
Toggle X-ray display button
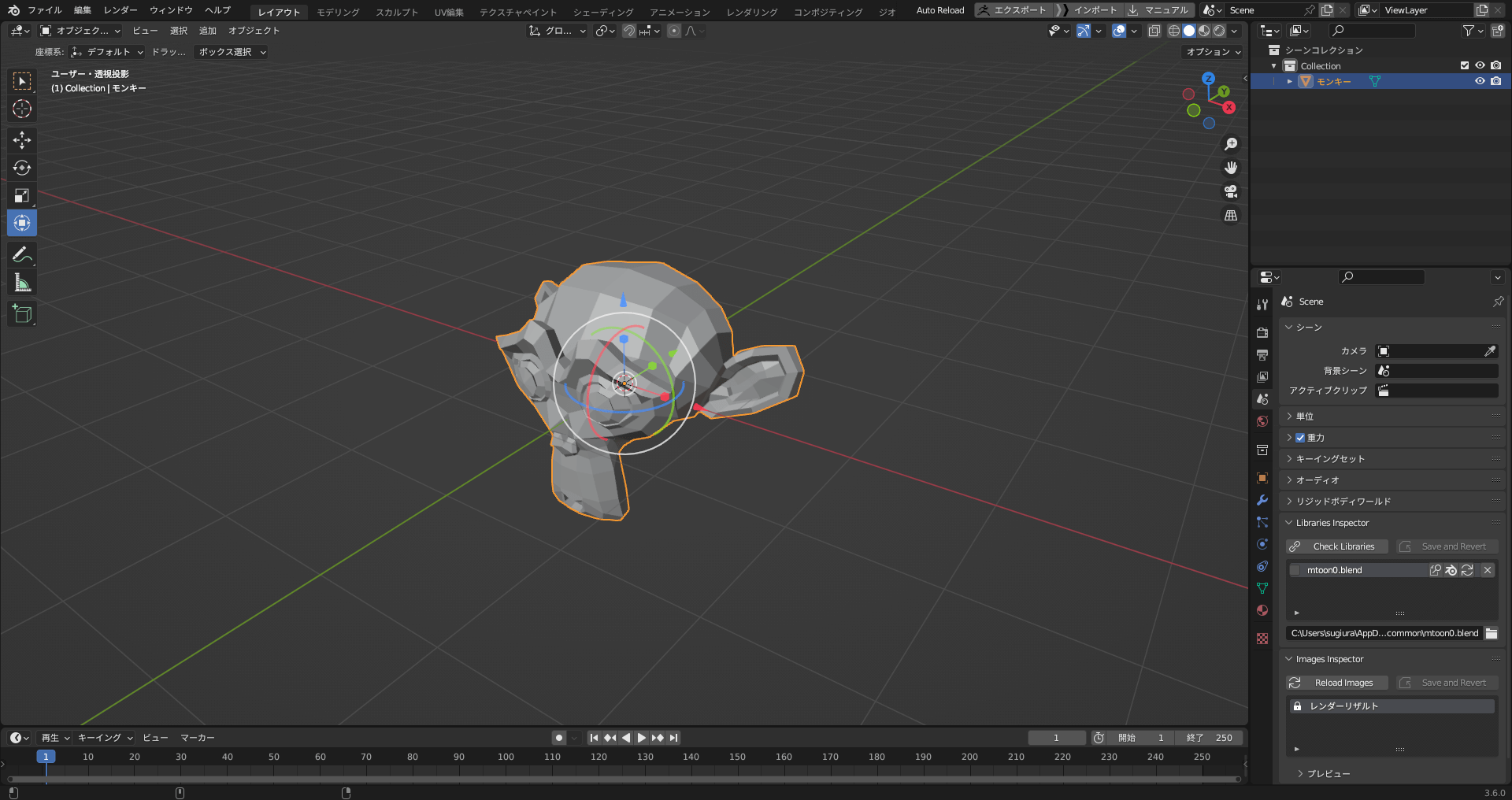(1154, 31)
